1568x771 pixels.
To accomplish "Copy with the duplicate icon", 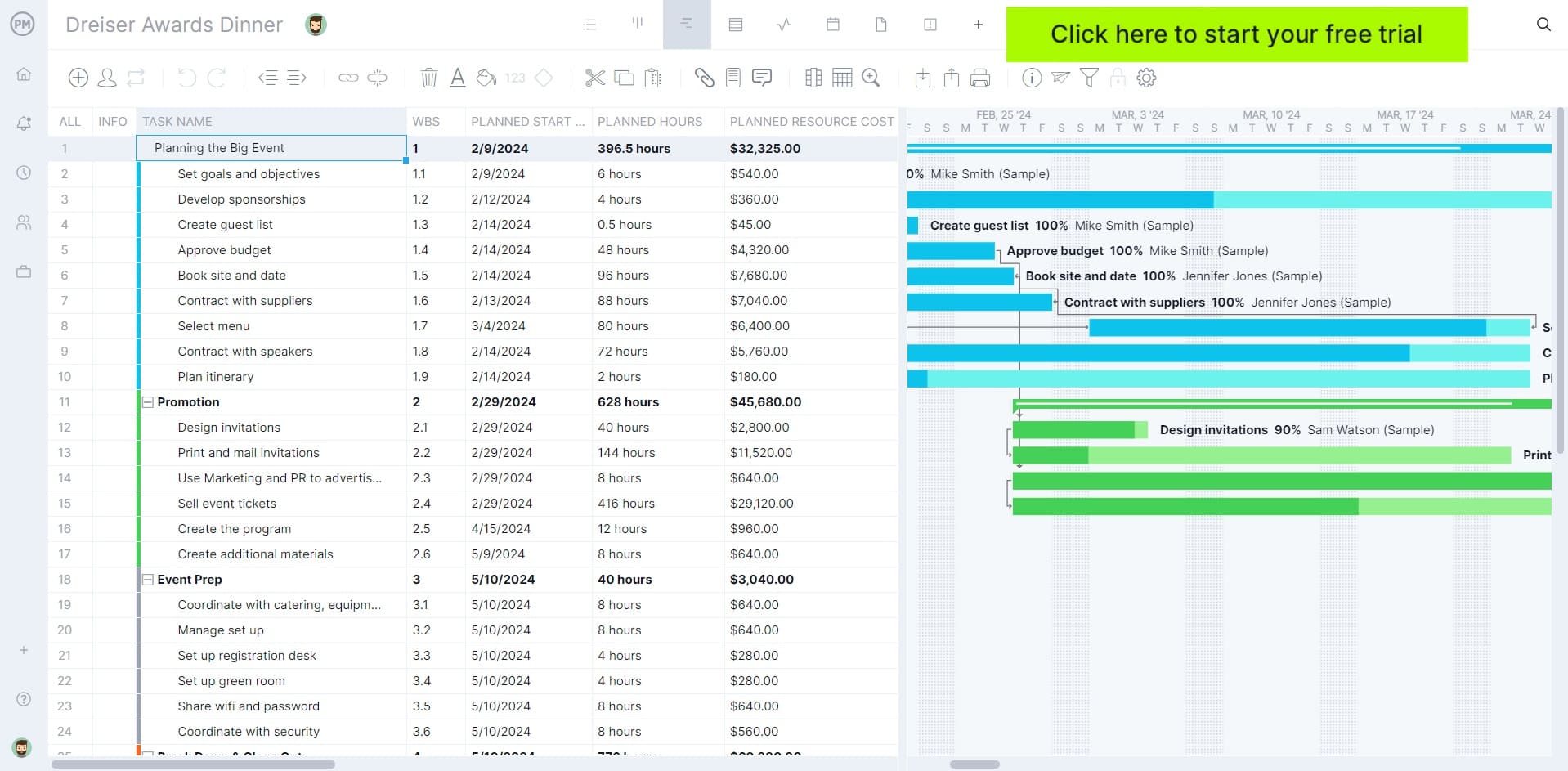I will click(624, 78).
